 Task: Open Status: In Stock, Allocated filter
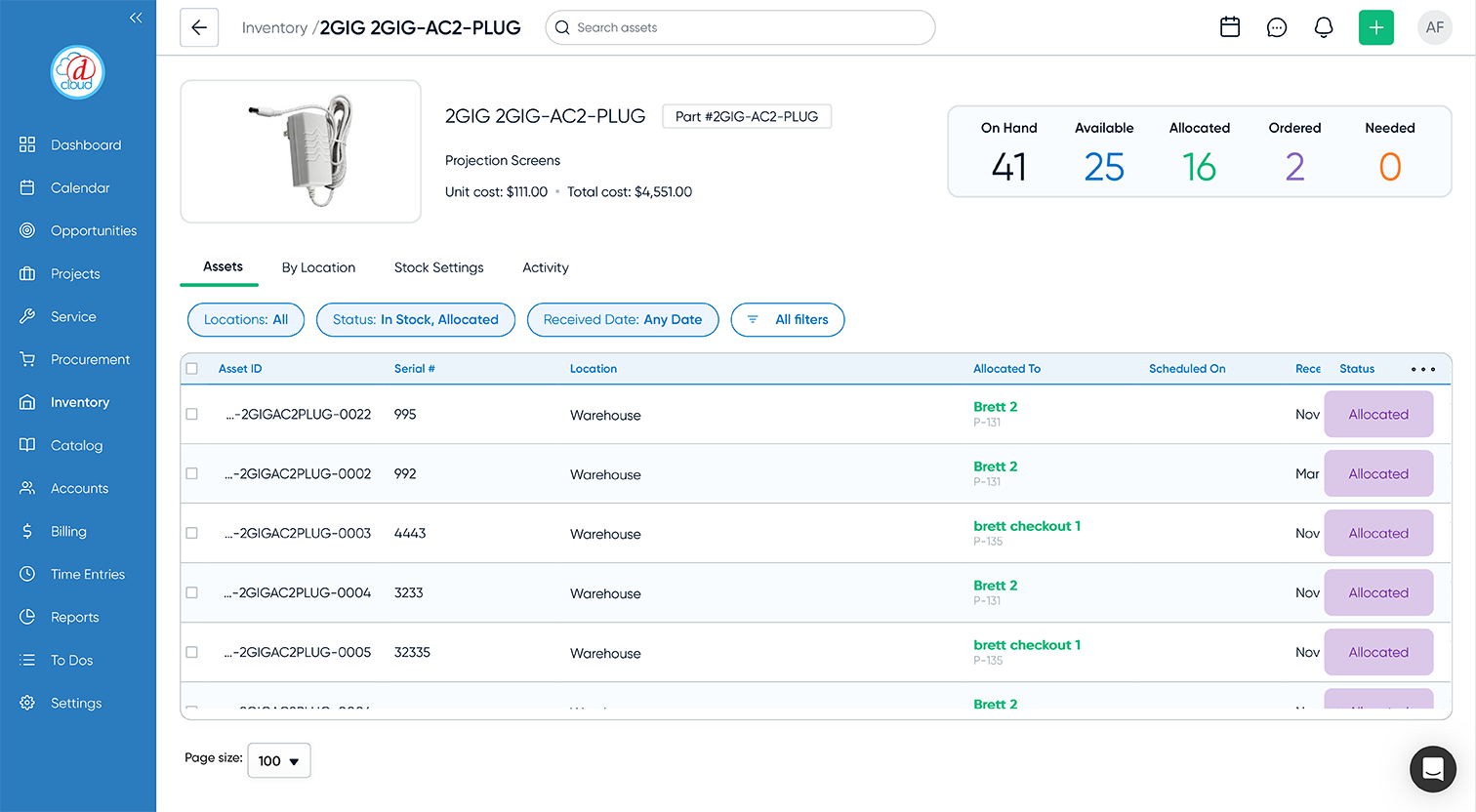click(x=416, y=319)
